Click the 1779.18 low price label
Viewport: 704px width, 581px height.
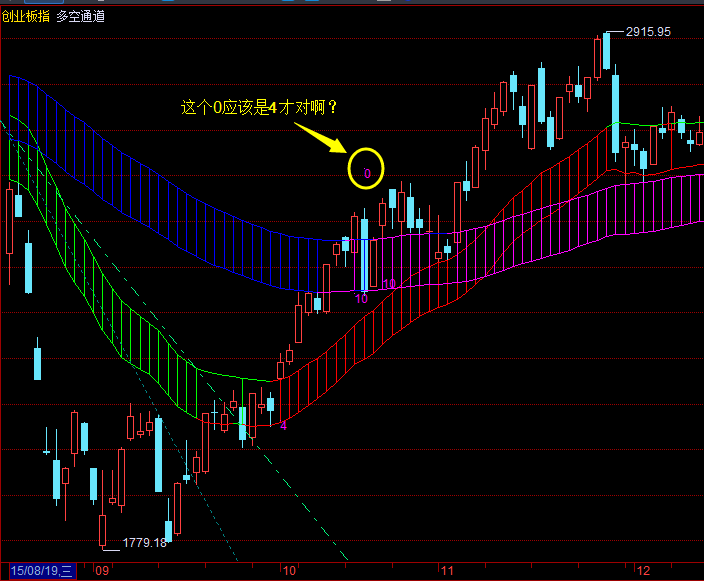pos(144,543)
